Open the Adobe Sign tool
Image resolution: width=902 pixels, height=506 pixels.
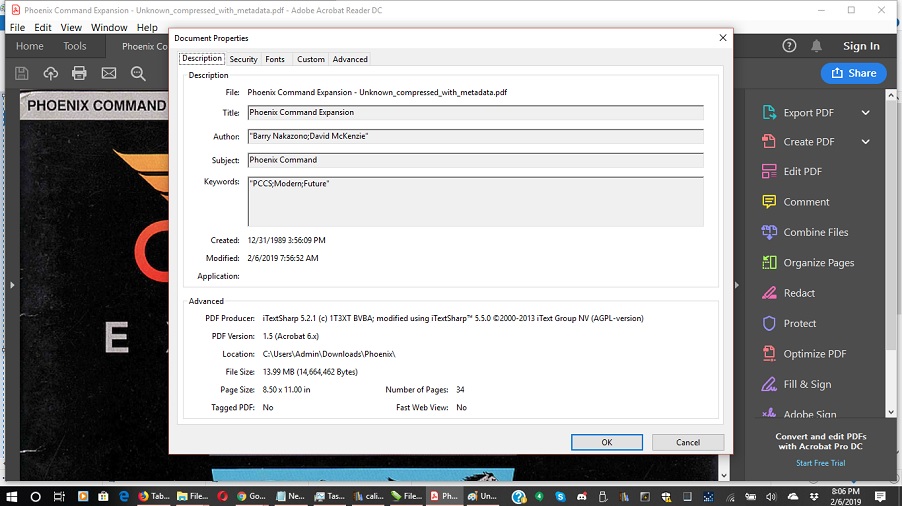coord(799,413)
